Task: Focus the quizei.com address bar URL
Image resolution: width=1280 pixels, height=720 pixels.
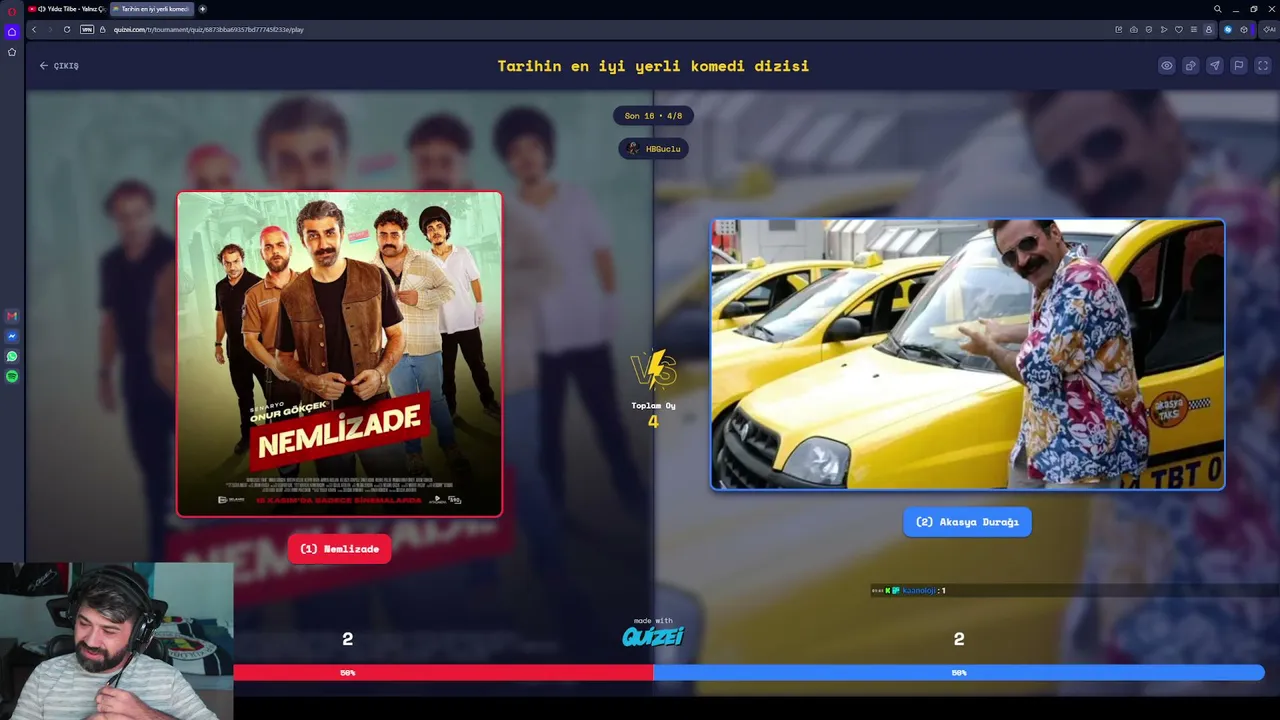Action: click(x=209, y=29)
